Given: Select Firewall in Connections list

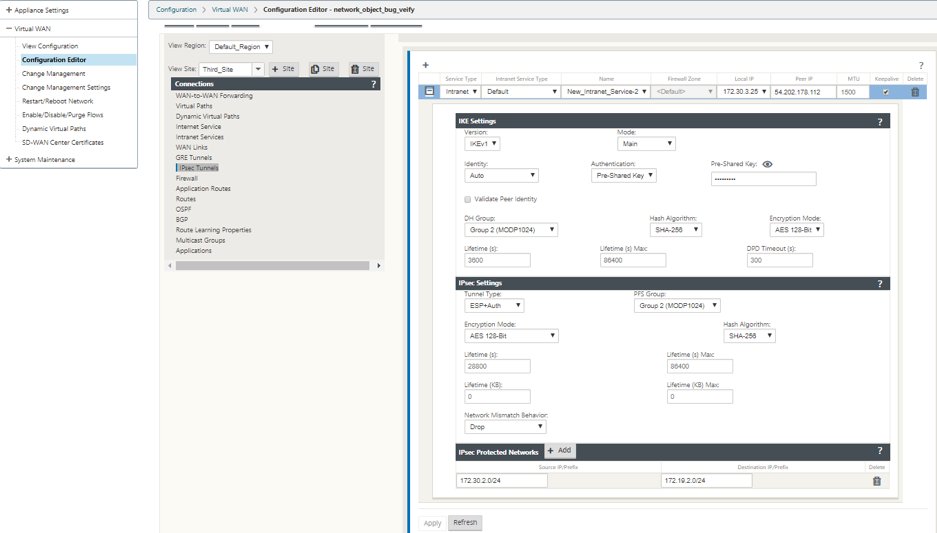Looking at the screenshot, I should point(186,178).
